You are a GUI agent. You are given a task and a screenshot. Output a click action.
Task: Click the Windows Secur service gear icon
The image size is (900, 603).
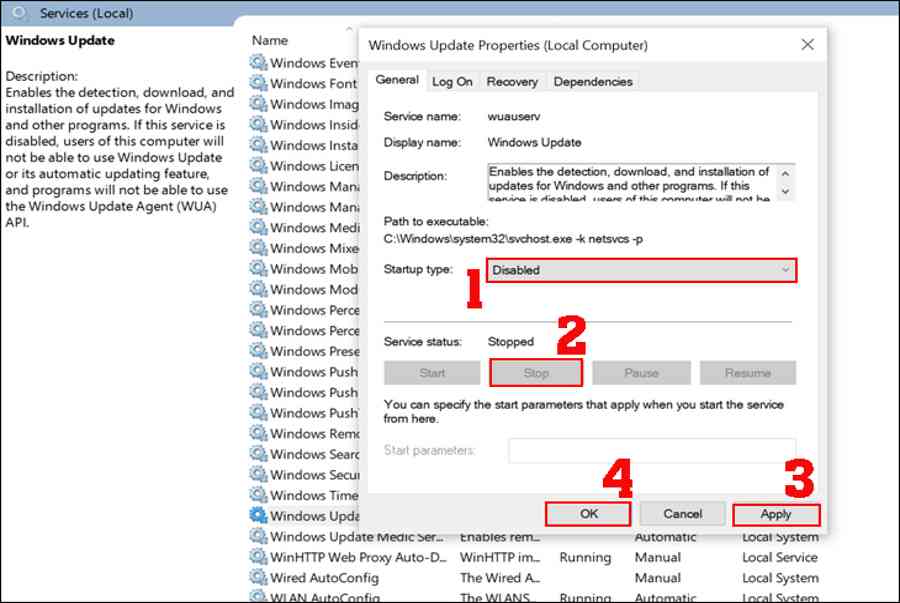258,474
